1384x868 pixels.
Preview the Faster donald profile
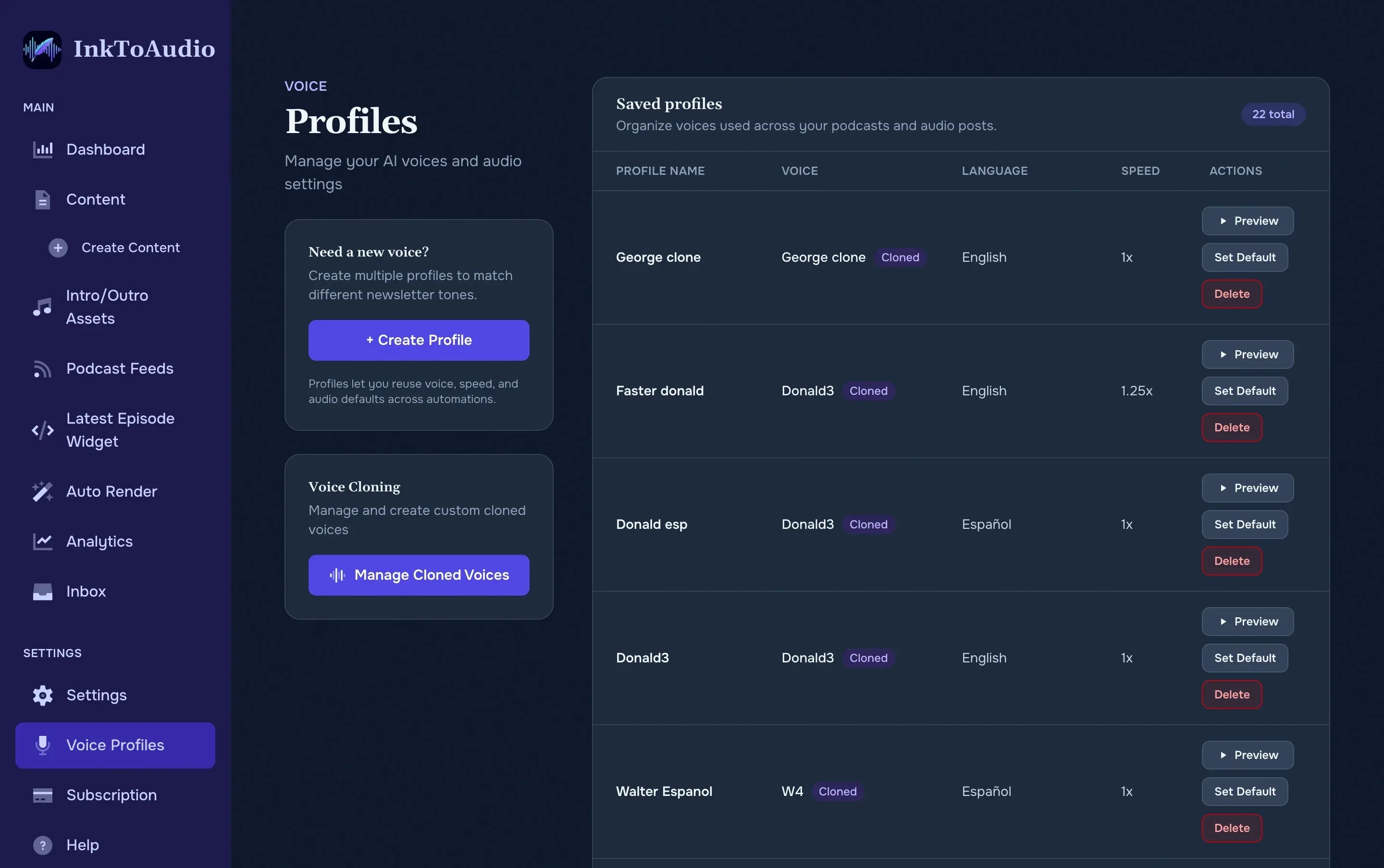click(1248, 355)
